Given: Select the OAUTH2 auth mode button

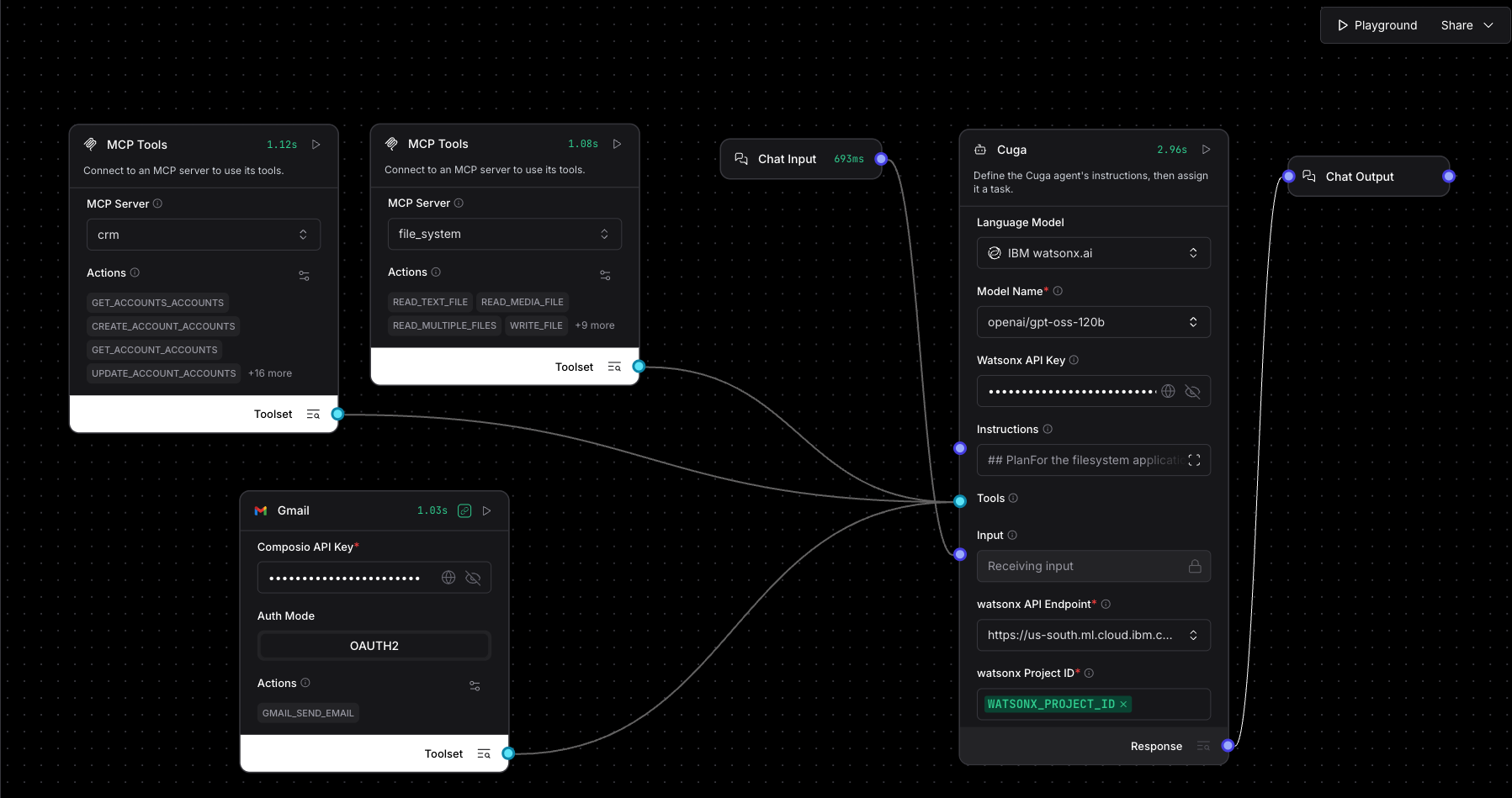Looking at the screenshot, I should (x=374, y=645).
